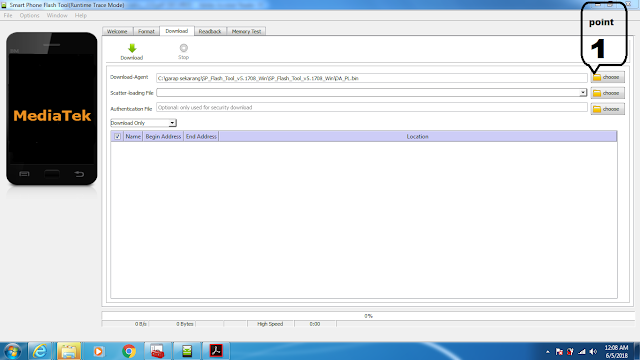
Task: Click the End Address column header
Action: [x=201, y=136]
